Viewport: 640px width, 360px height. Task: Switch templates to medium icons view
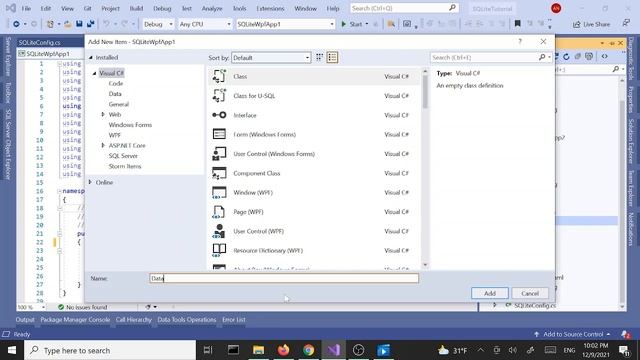[x=320, y=58]
